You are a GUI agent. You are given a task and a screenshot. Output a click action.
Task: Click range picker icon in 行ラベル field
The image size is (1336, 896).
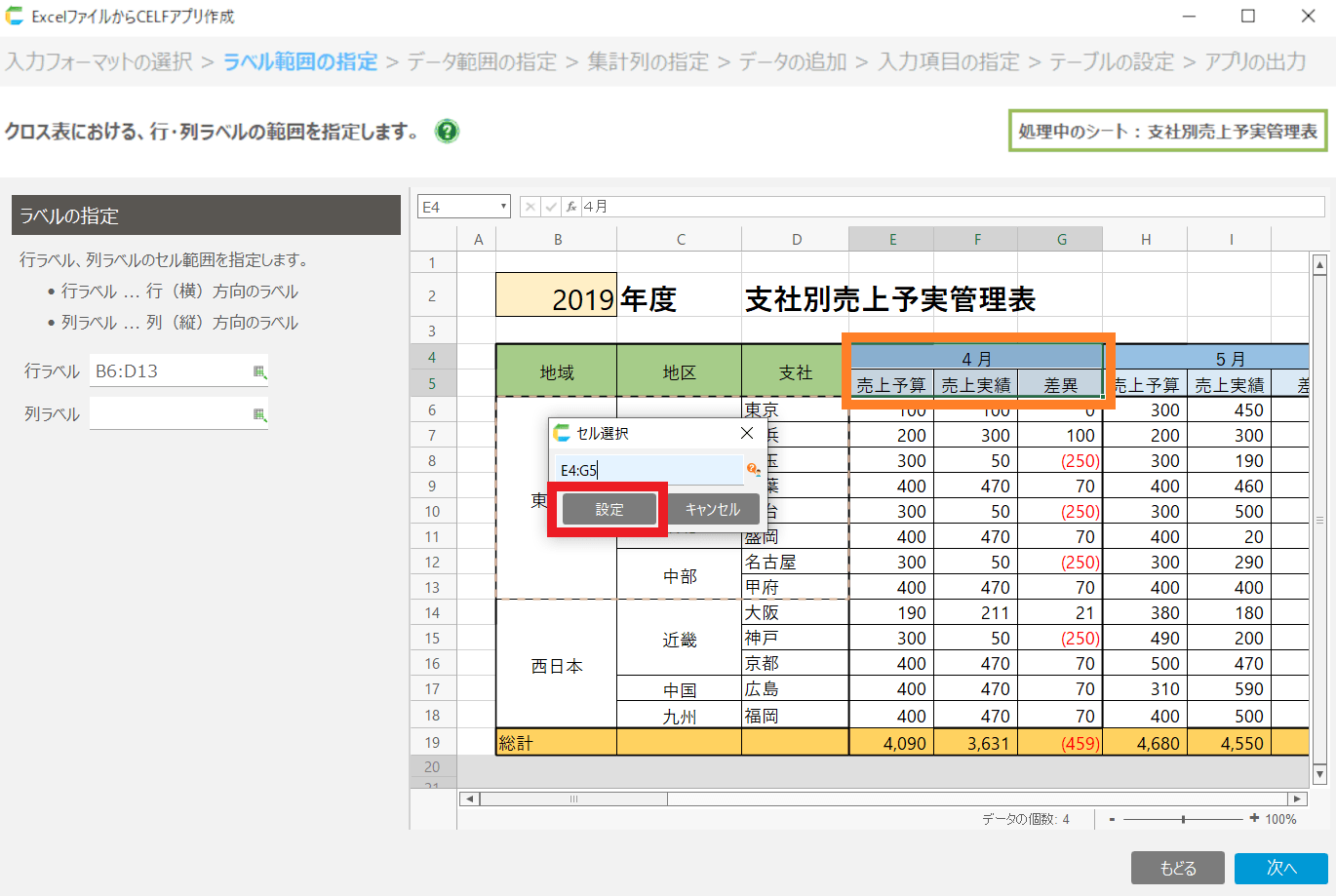(259, 371)
